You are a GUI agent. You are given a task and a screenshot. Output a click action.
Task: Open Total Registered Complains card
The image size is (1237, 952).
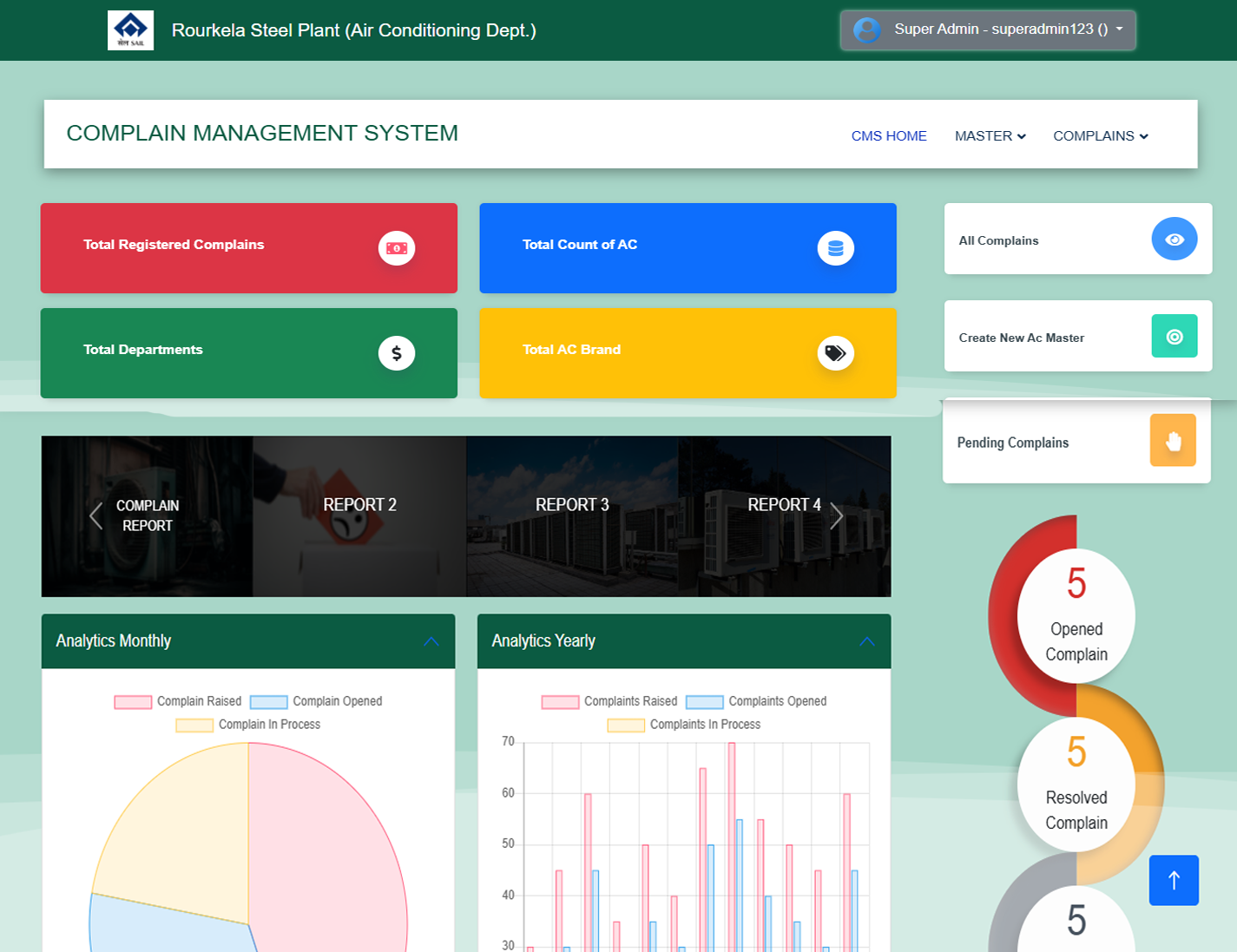click(249, 248)
